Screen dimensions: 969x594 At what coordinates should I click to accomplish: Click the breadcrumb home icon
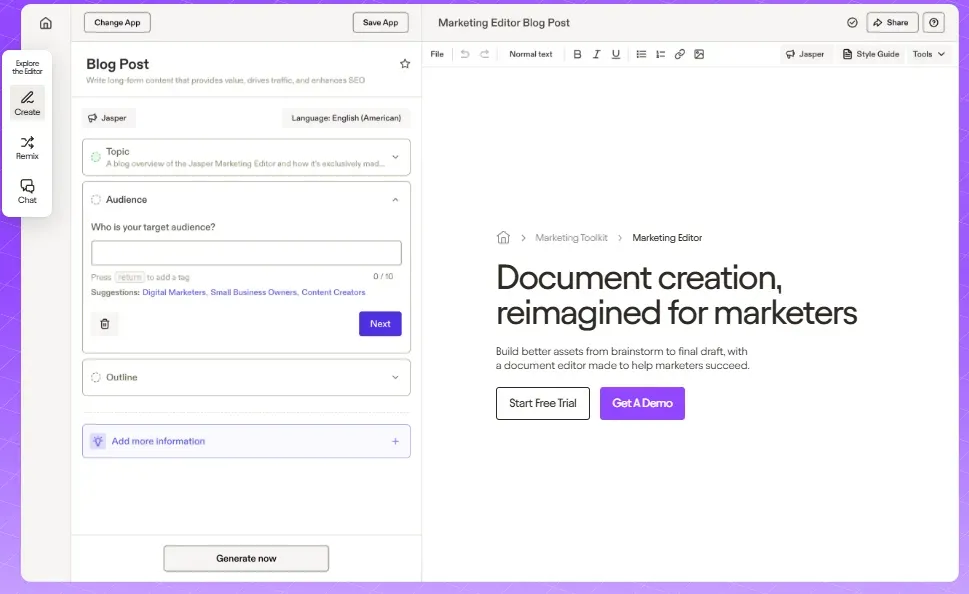coord(503,237)
